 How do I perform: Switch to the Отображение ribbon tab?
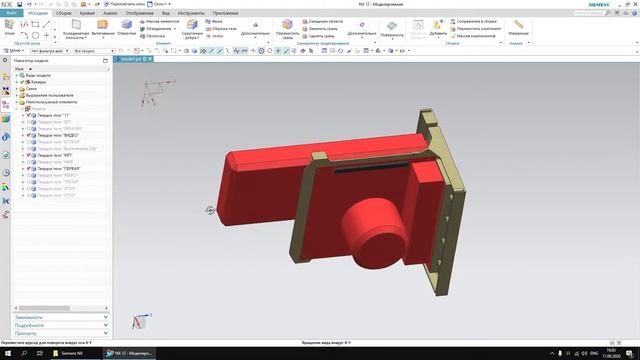click(140, 13)
